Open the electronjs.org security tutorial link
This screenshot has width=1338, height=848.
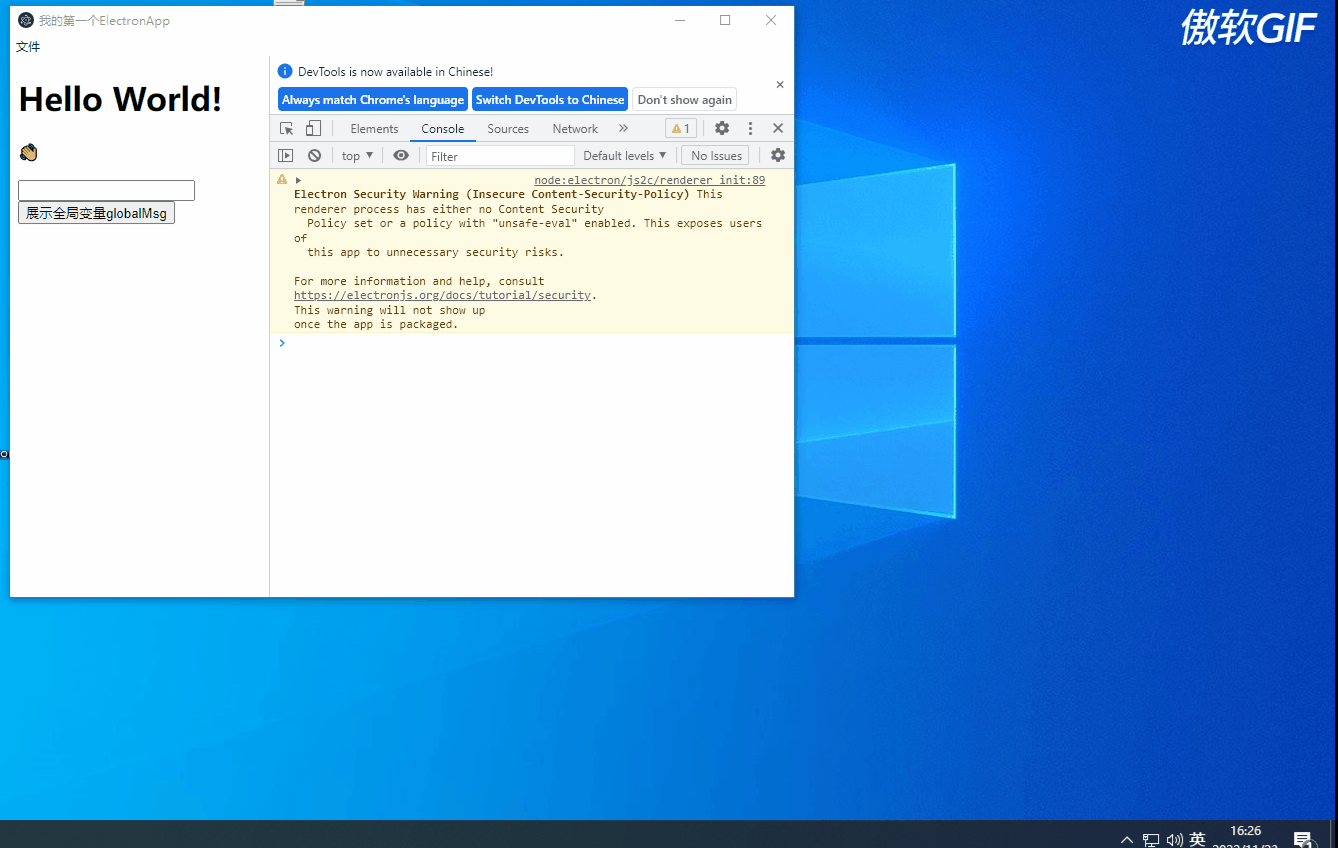click(442, 296)
